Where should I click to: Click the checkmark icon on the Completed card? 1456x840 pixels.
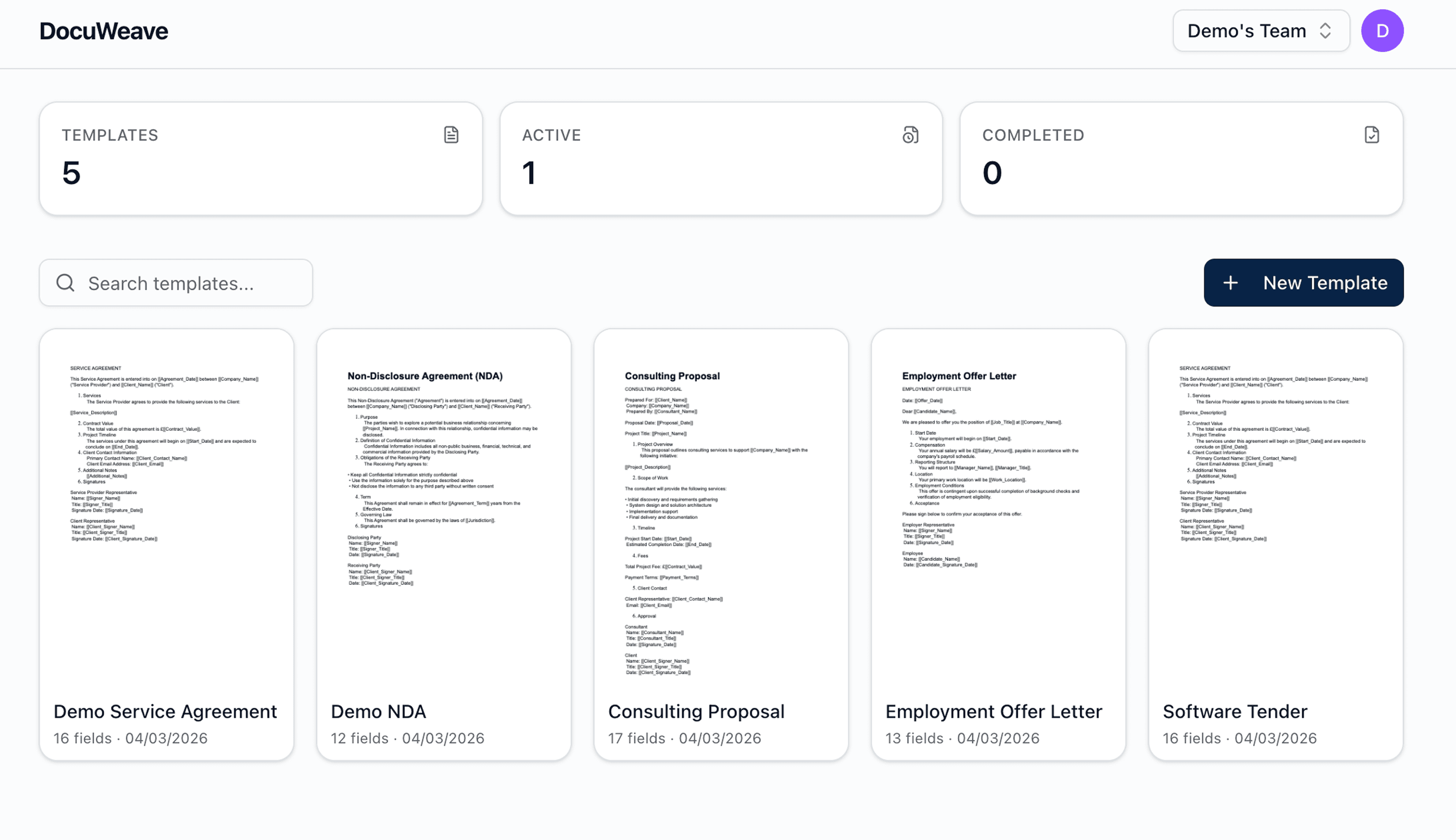(x=1372, y=134)
